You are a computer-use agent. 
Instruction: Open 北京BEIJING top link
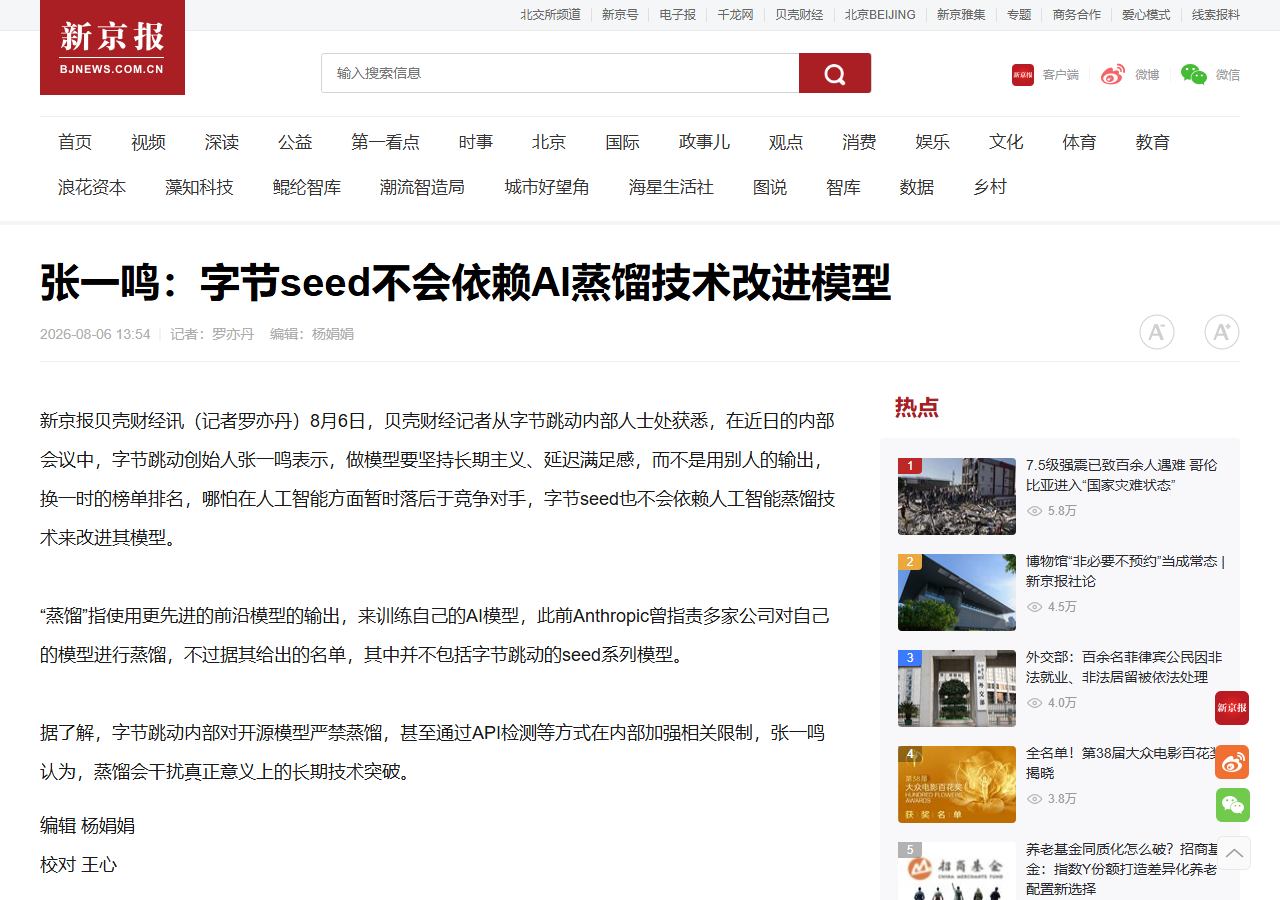(x=880, y=15)
